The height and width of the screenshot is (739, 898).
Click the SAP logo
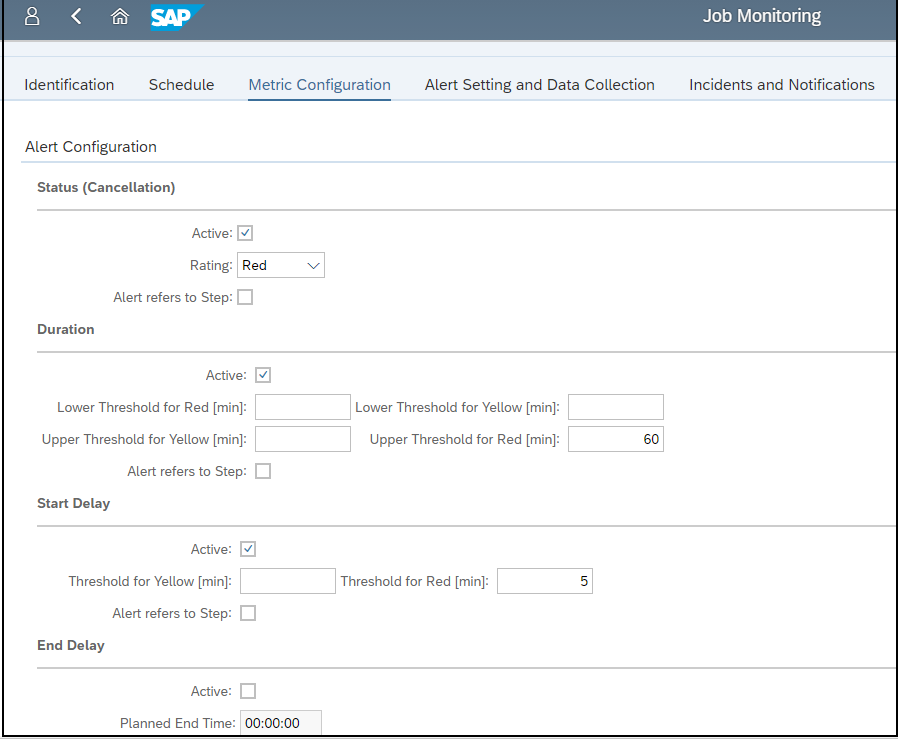[177, 17]
